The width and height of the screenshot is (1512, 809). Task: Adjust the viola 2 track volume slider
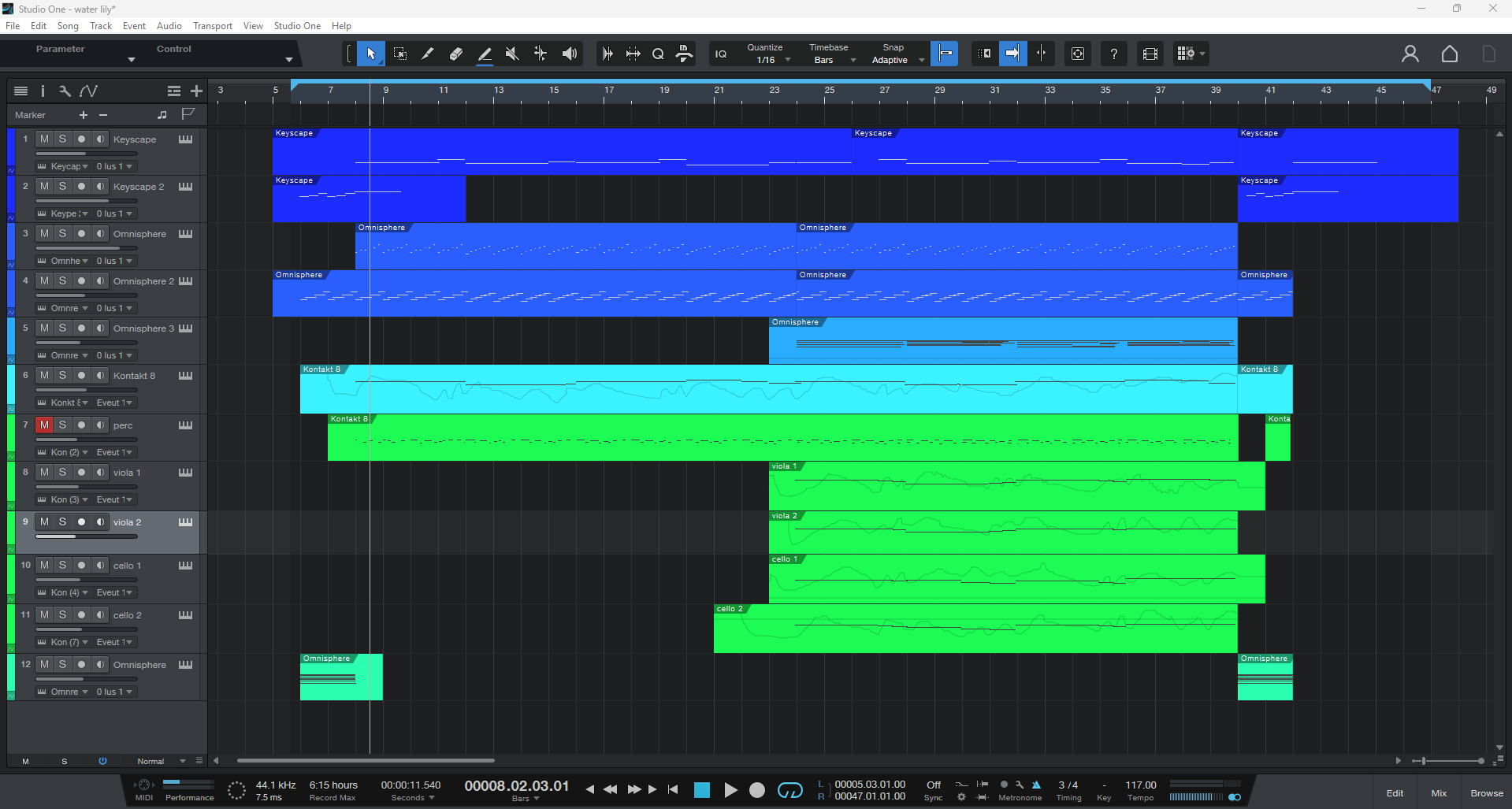click(x=87, y=536)
